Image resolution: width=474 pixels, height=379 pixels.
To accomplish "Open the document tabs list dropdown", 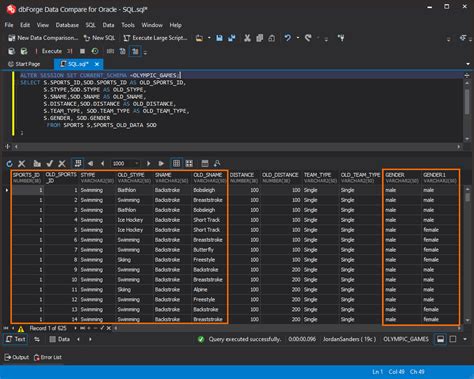I will [x=468, y=64].
